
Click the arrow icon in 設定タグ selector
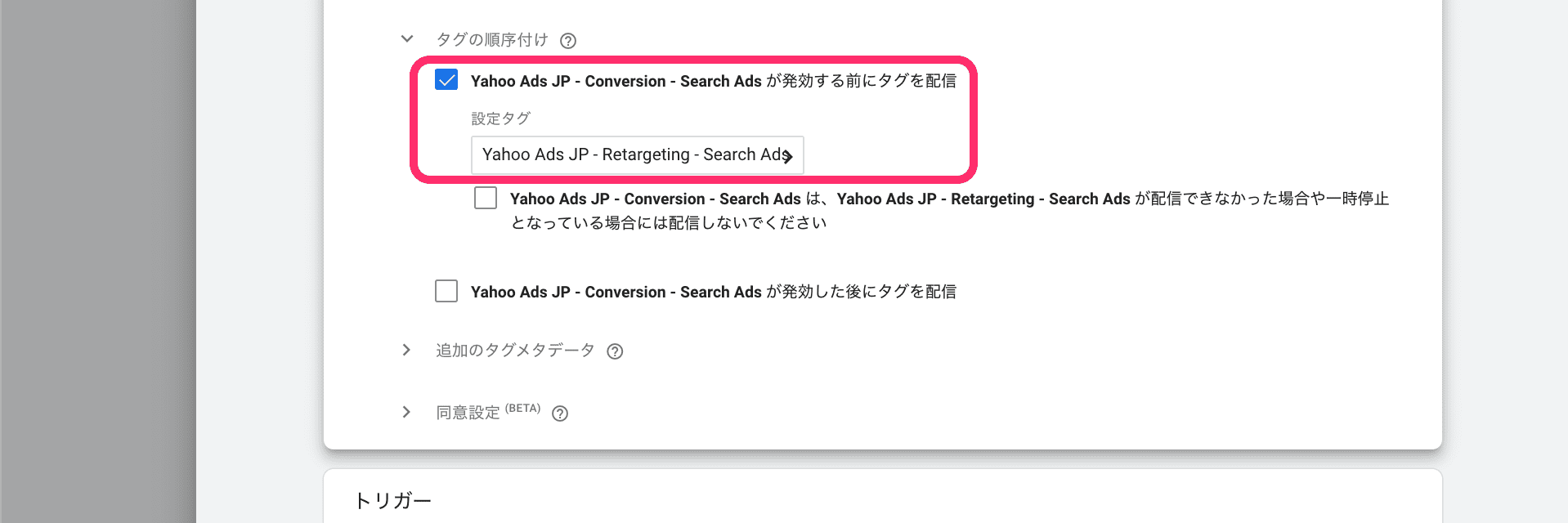(788, 156)
